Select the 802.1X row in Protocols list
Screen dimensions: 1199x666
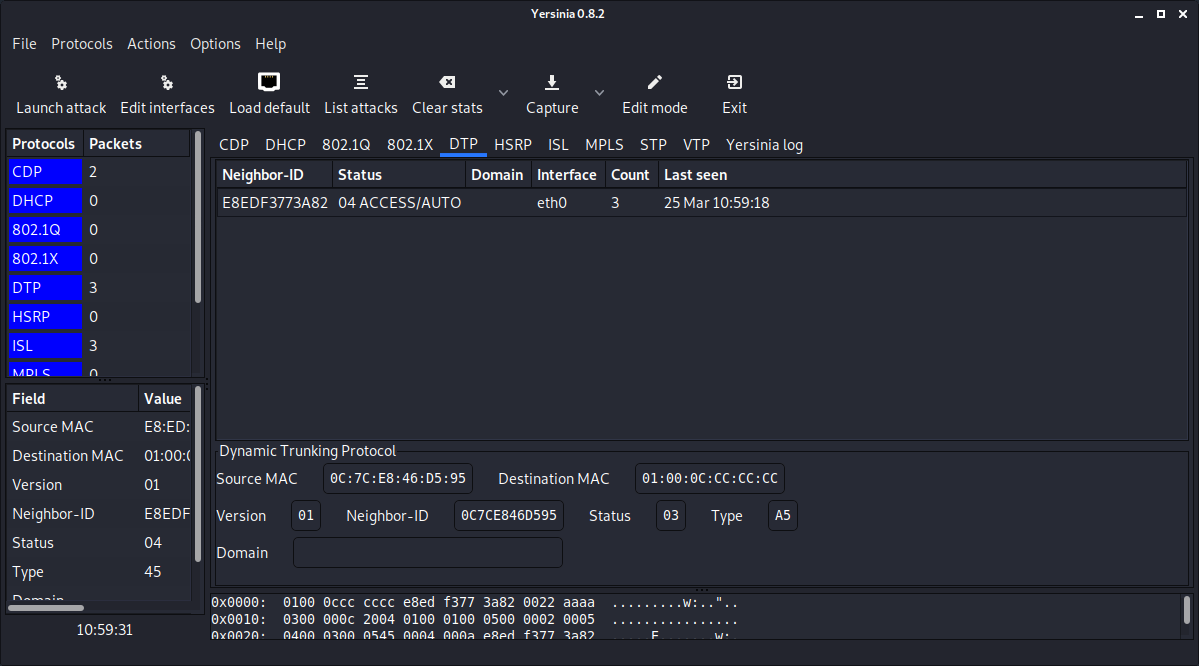(99, 258)
